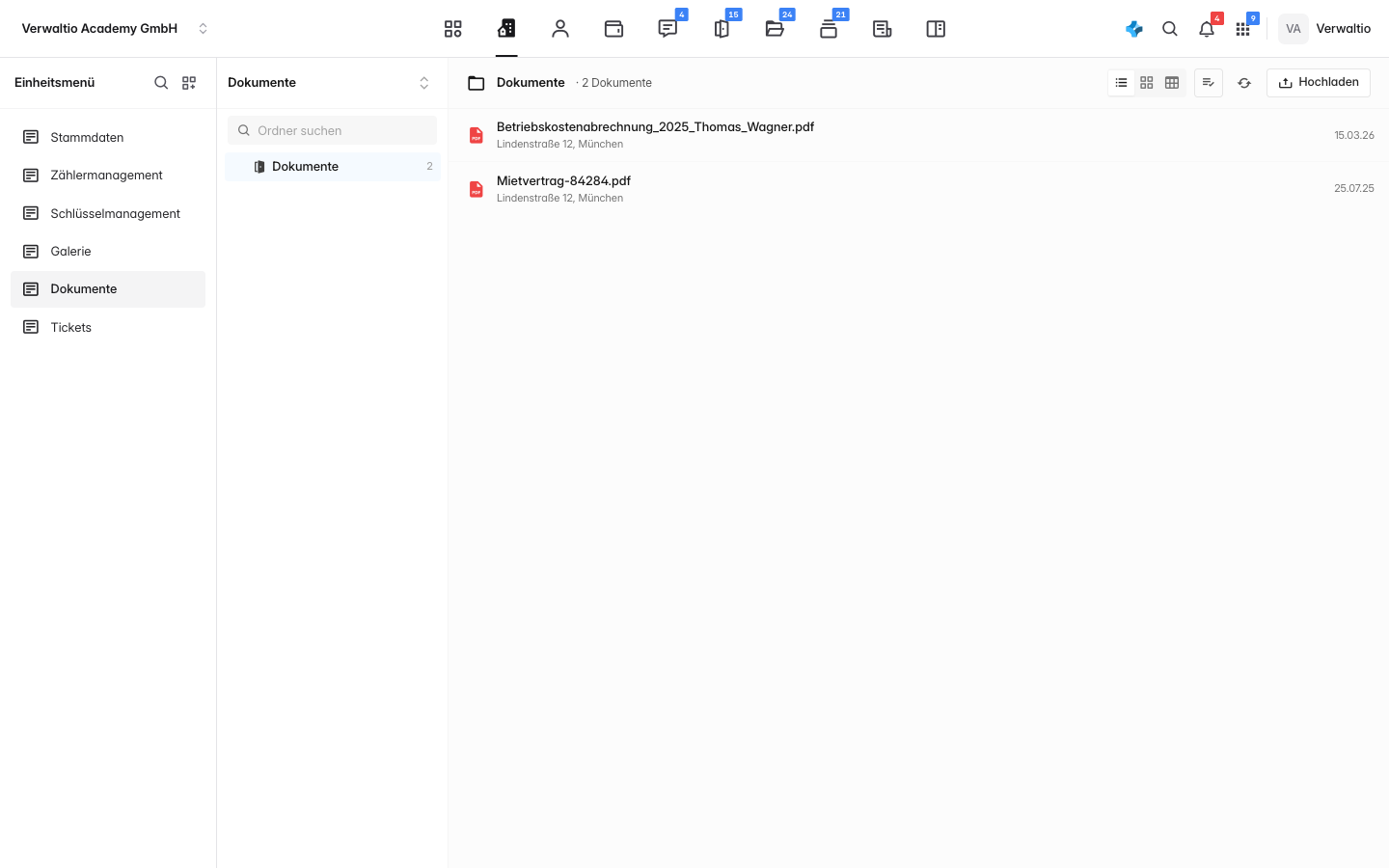The height and width of the screenshot is (868, 1389).
Task: Select Dokumente in the unit menu
Action: [108, 289]
